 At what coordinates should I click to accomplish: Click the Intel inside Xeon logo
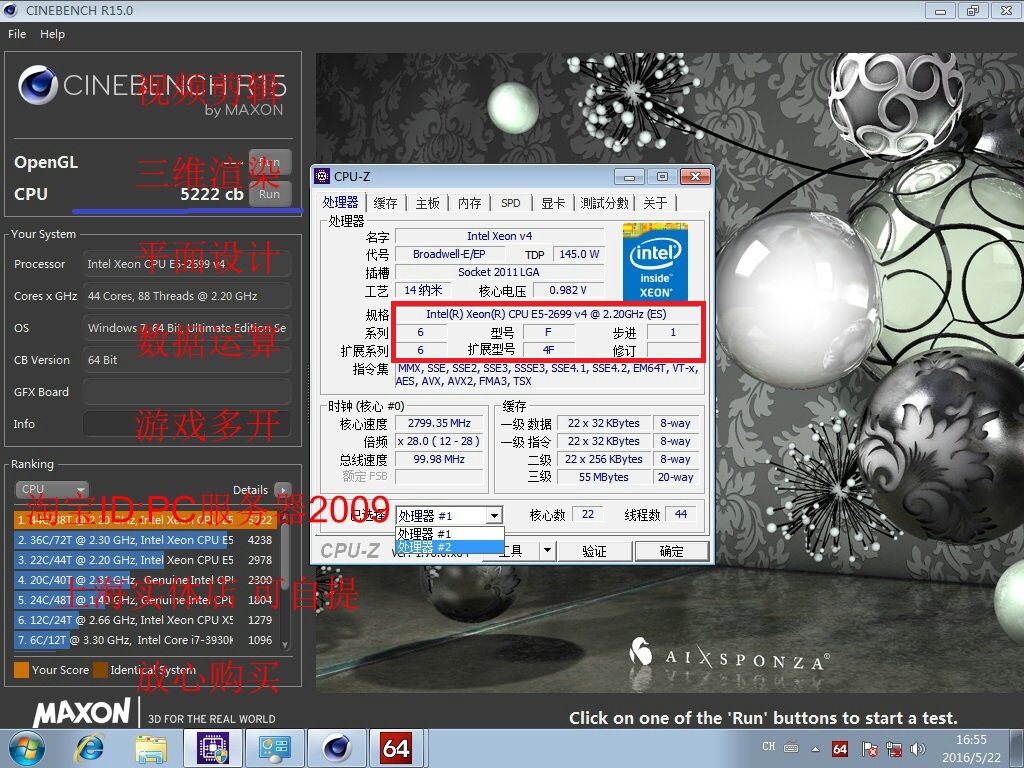coord(655,262)
